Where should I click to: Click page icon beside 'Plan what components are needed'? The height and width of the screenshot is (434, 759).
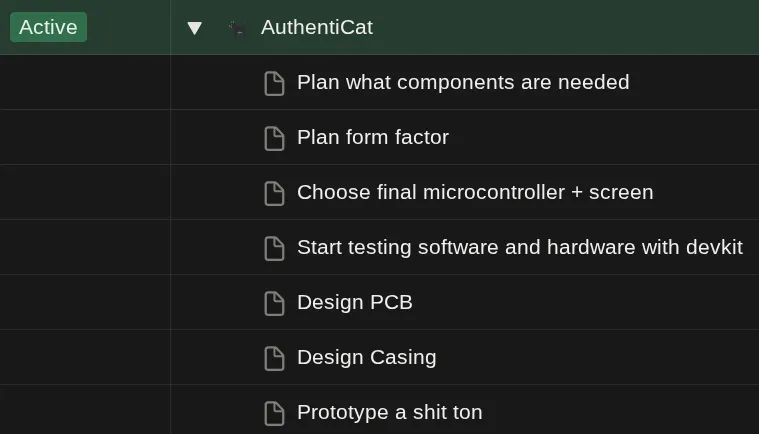pos(274,83)
